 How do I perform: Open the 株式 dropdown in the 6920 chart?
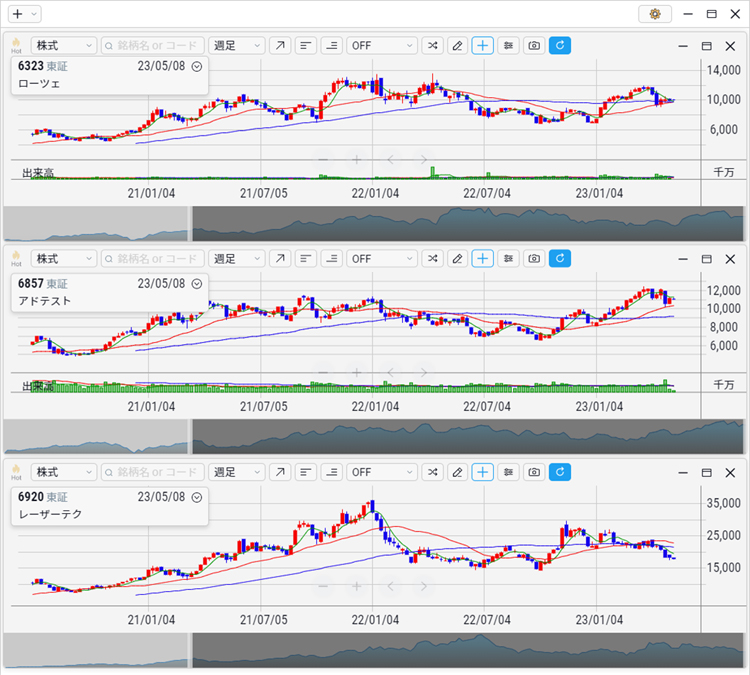tap(64, 472)
